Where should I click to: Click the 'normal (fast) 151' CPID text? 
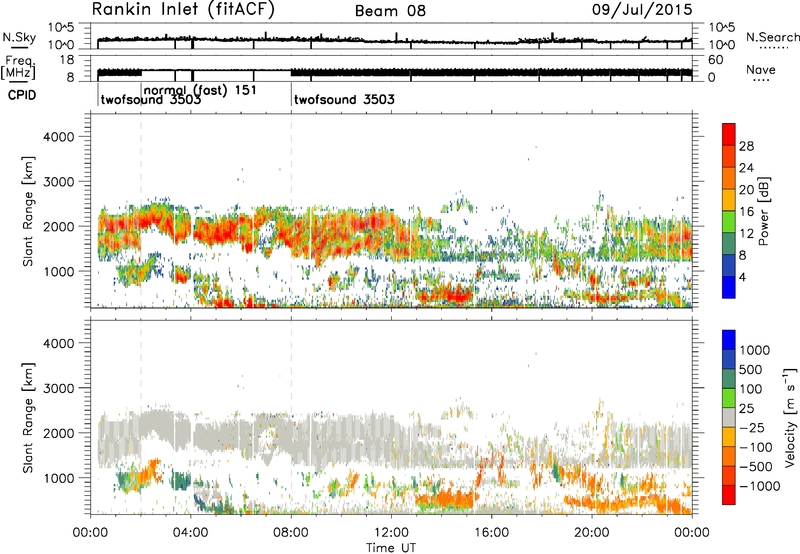tap(200, 90)
